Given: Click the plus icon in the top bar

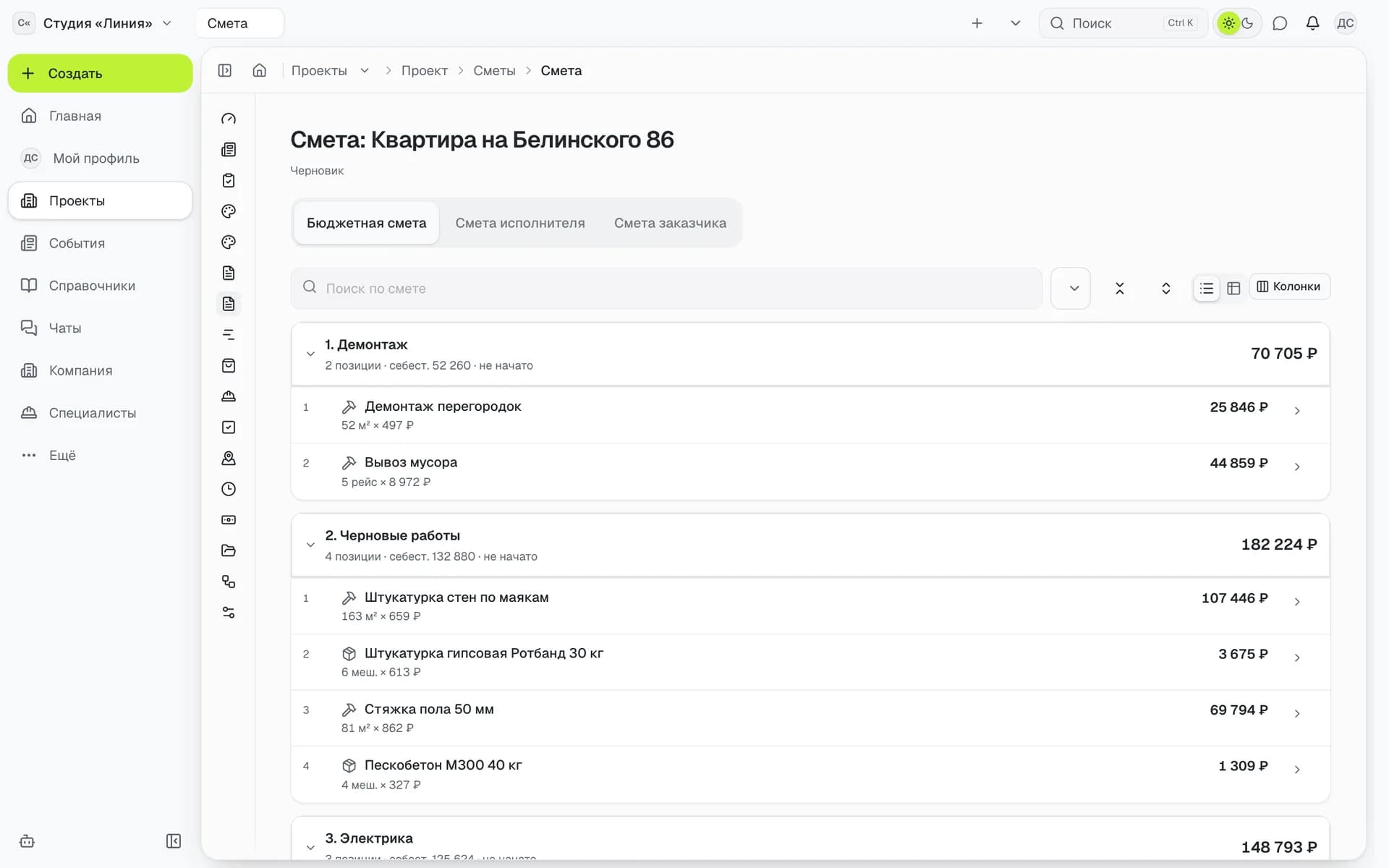Looking at the screenshot, I should (x=977, y=23).
